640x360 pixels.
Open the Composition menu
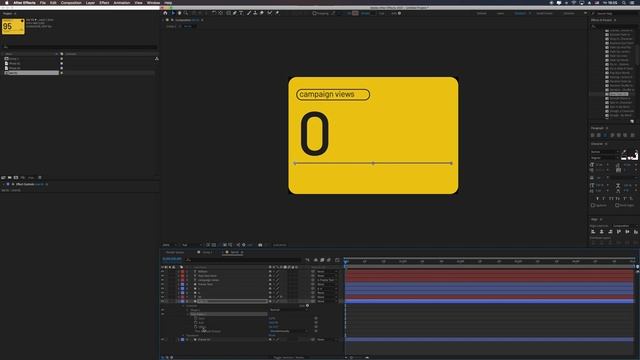[71, 2]
